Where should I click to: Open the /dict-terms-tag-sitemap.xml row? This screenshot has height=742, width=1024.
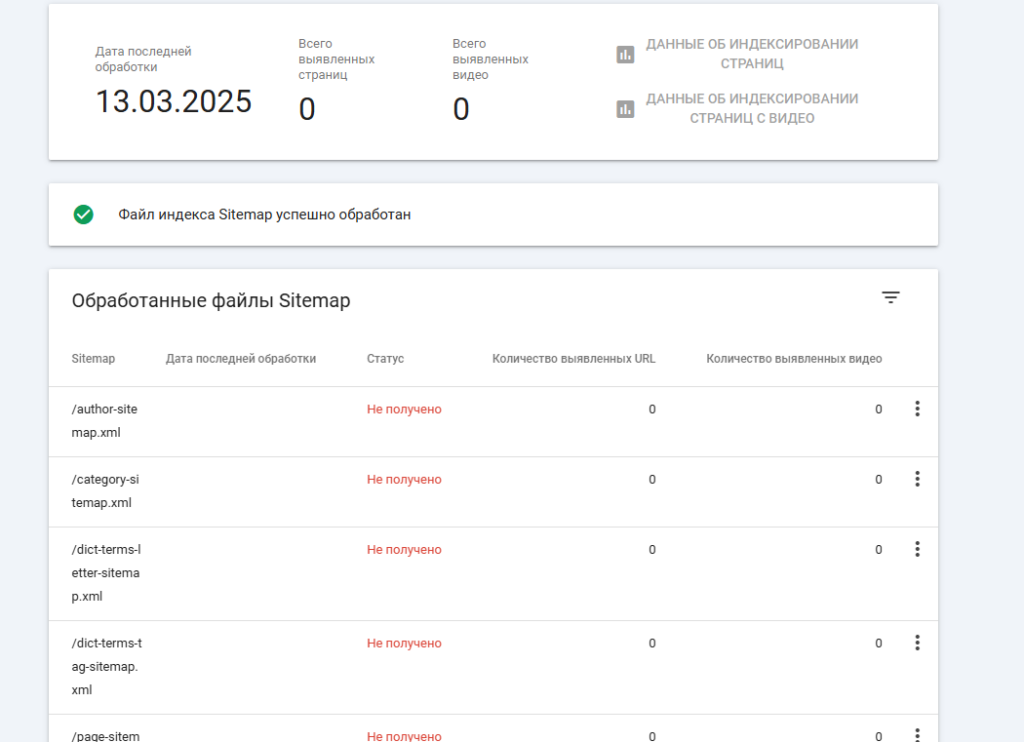(x=106, y=666)
